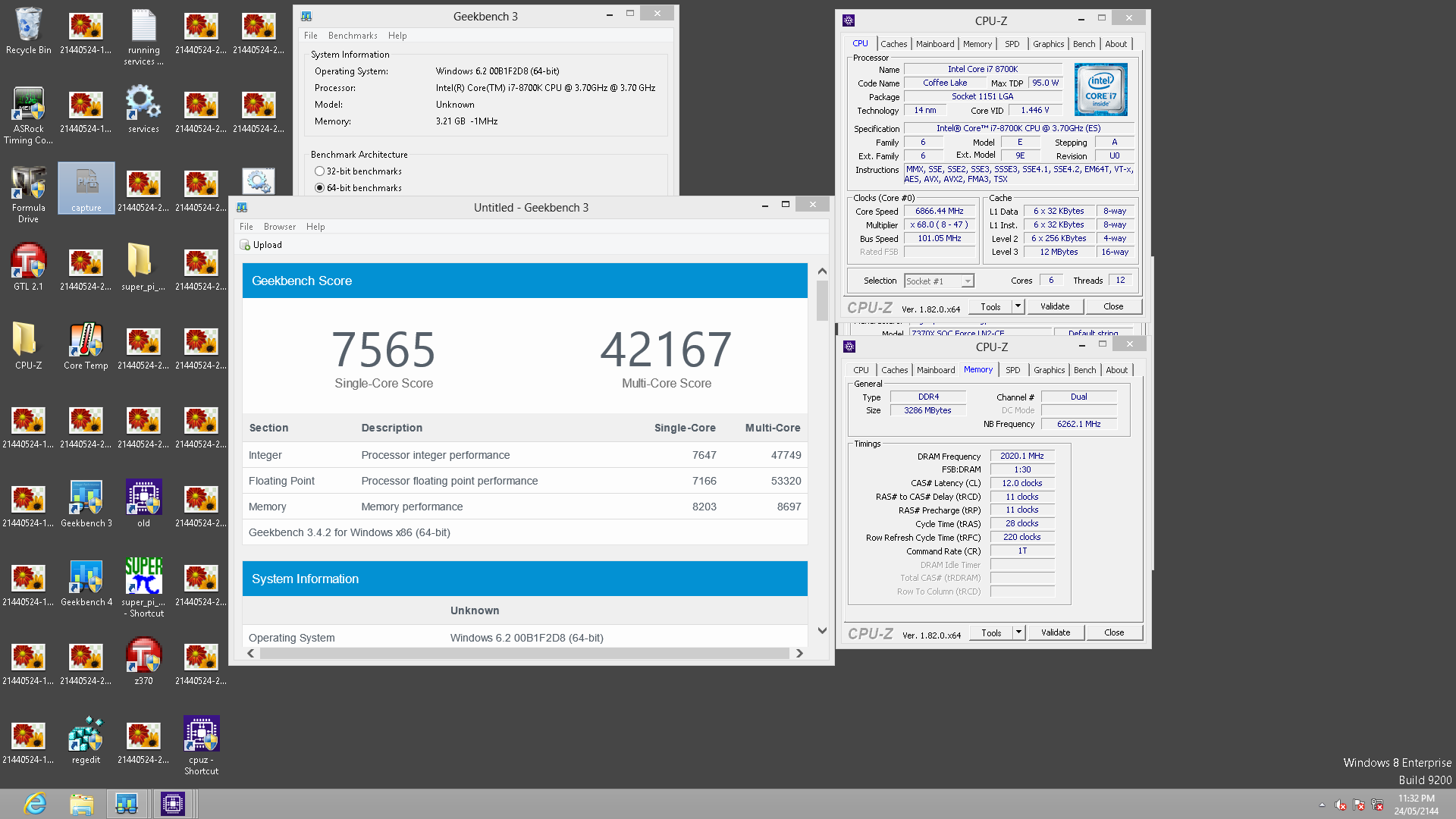The height and width of the screenshot is (819, 1456).
Task: Expand Tools dropdown arrow in Memory tab window
Action: tap(1019, 632)
